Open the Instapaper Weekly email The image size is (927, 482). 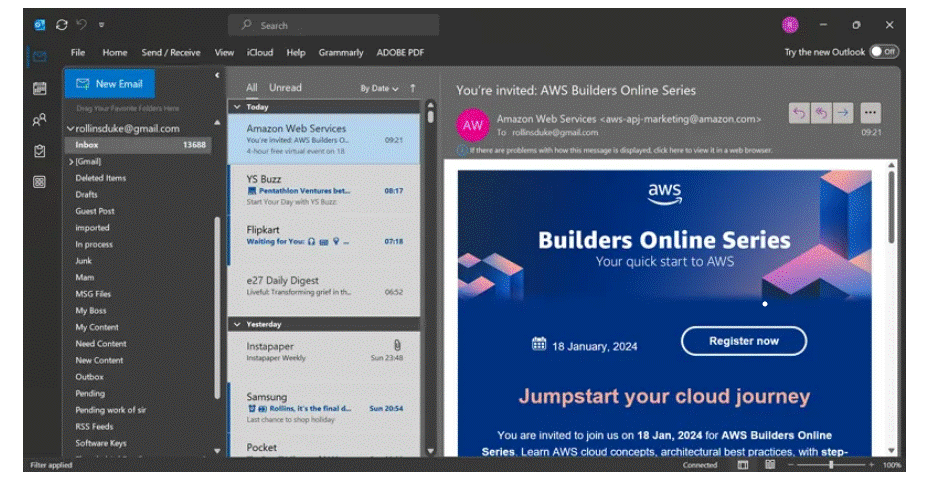pyautogui.click(x=324, y=357)
